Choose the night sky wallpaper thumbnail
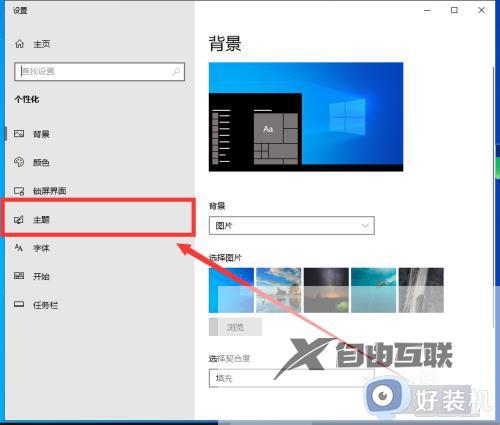500x425 pixels. click(x=326, y=290)
